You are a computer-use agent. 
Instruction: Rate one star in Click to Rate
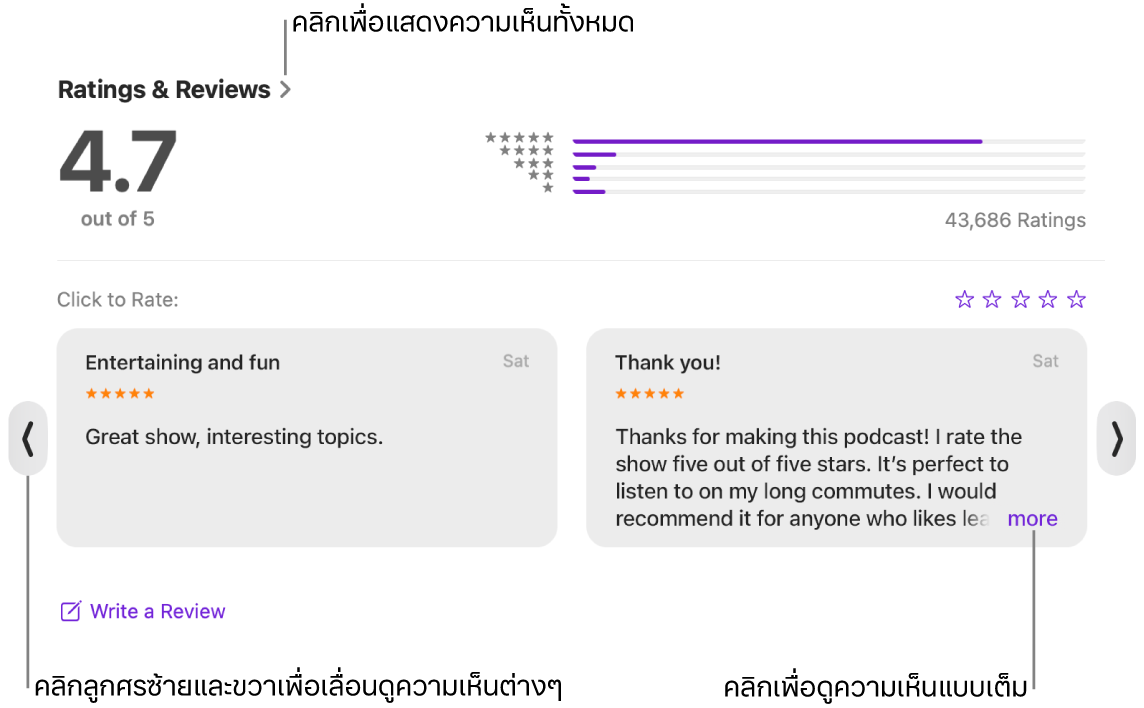point(964,299)
